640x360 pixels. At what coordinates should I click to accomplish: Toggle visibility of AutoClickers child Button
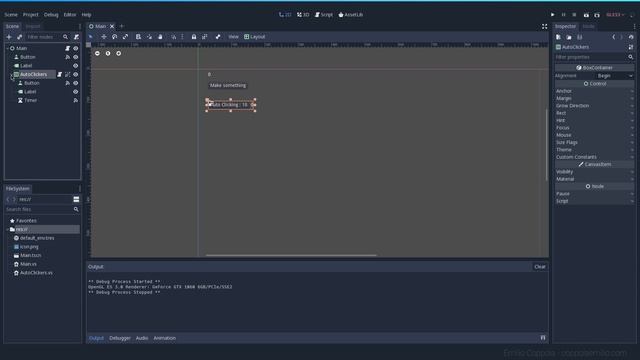pos(76,83)
